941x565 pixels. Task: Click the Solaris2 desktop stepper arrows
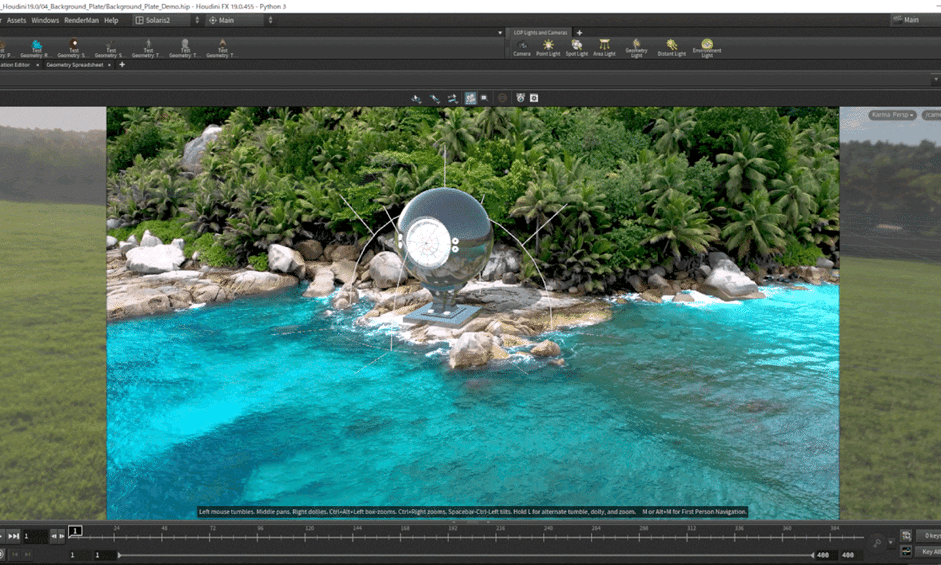197,20
